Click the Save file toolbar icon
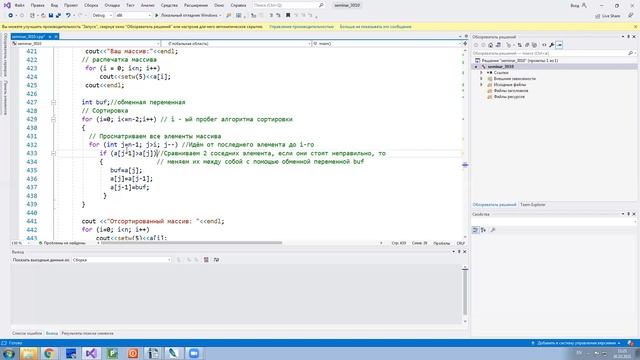The width and height of the screenshot is (640, 360). [x=51, y=16]
